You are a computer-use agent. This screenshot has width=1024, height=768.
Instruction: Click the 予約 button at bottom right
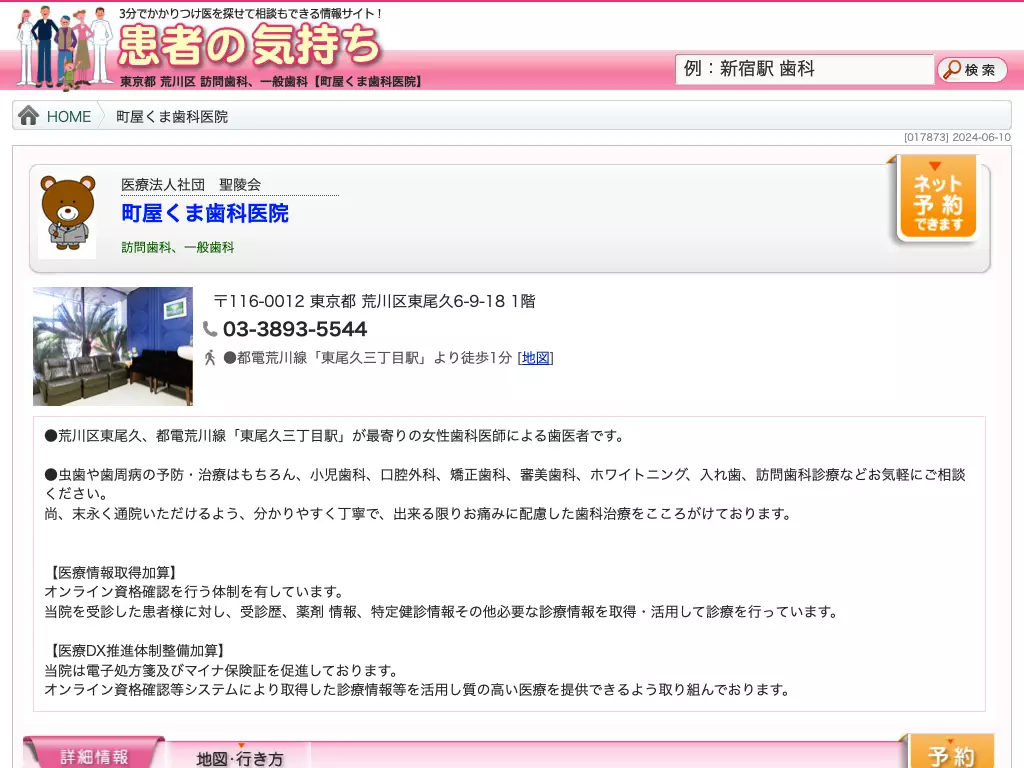[x=952, y=752]
